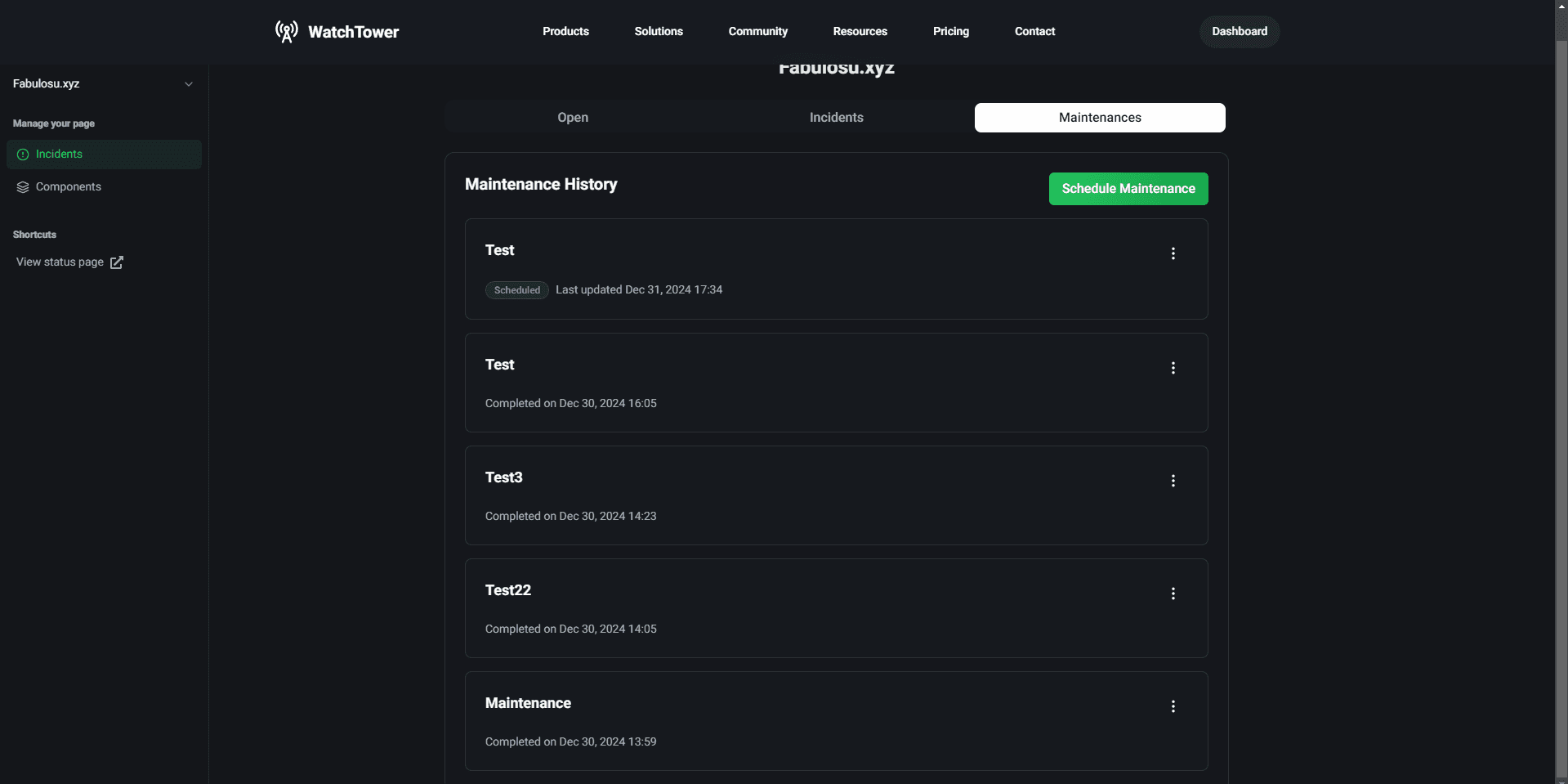The width and height of the screenshot is (1568, 784).
Task: Open options menu for Test3 maintenance
Action: (x=1173, y=481)
